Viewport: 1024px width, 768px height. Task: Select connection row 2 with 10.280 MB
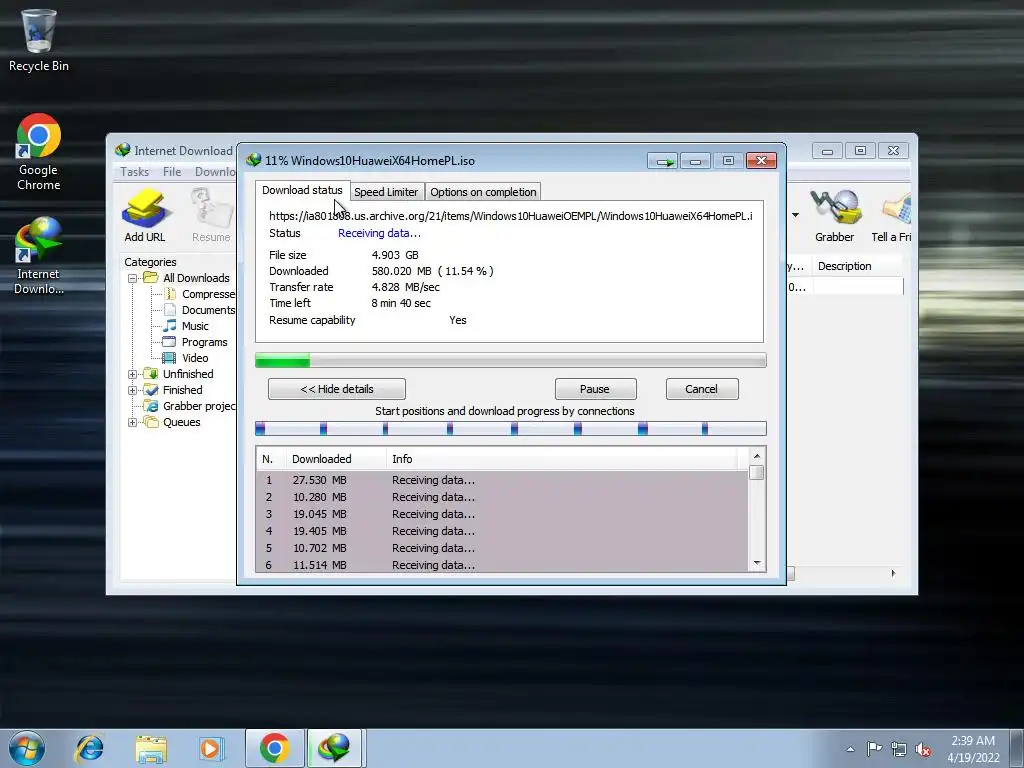(x=502, y=497)
